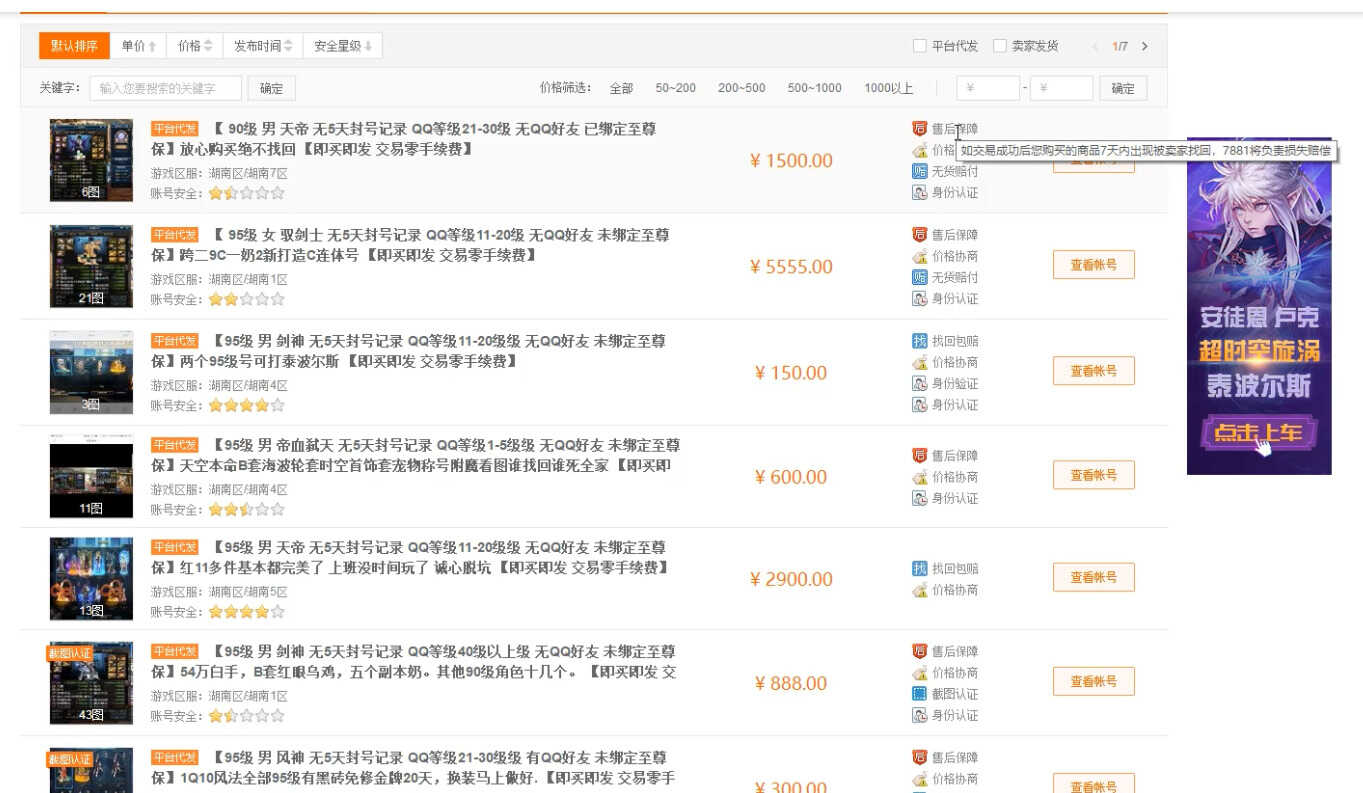Viewport: 1363px width, 793px height.
Task: Click the 价格协商 money-bag icon in the ¥5555.00 listing
Action: (x=919, y=256)
